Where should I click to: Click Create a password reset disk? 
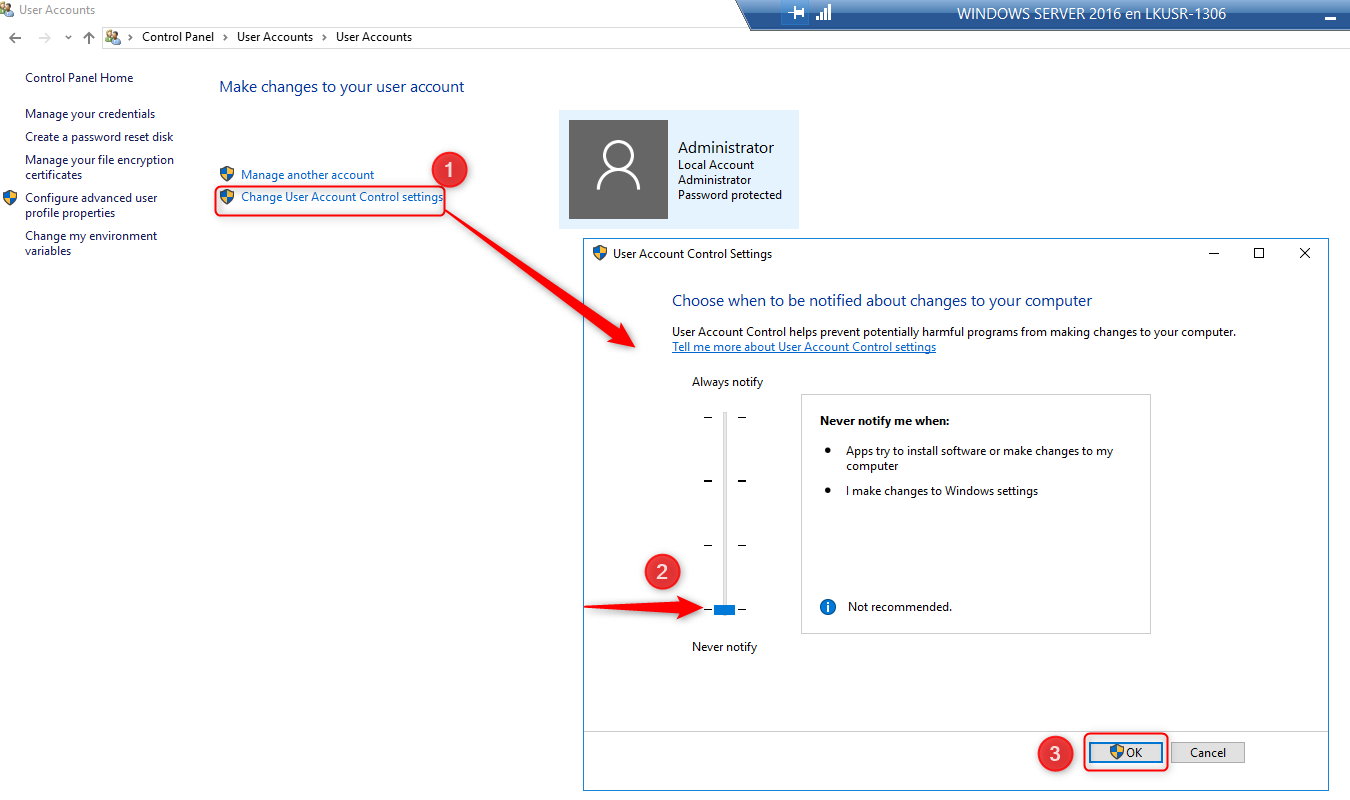[99, 137]
